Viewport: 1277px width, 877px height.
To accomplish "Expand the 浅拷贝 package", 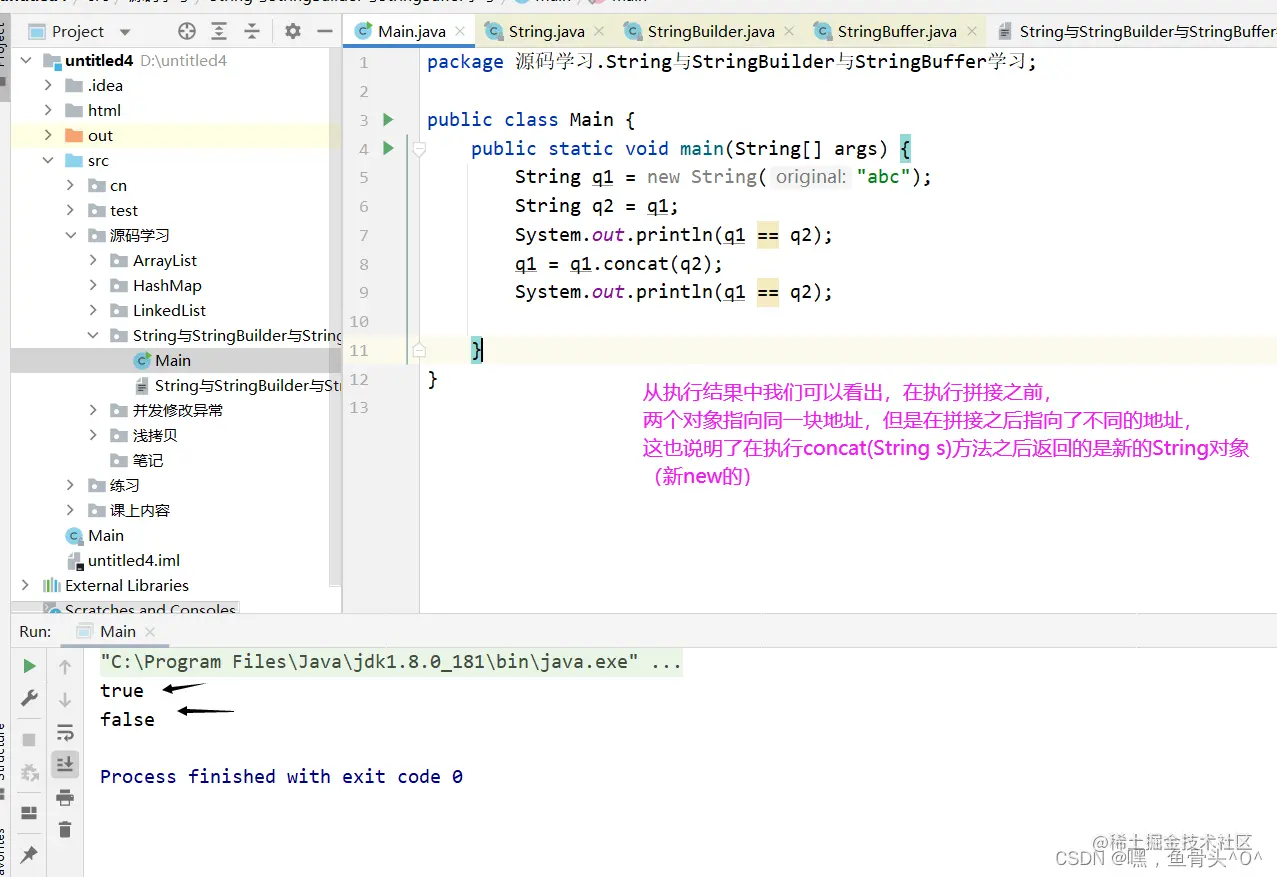I will (x=93, y=436).
